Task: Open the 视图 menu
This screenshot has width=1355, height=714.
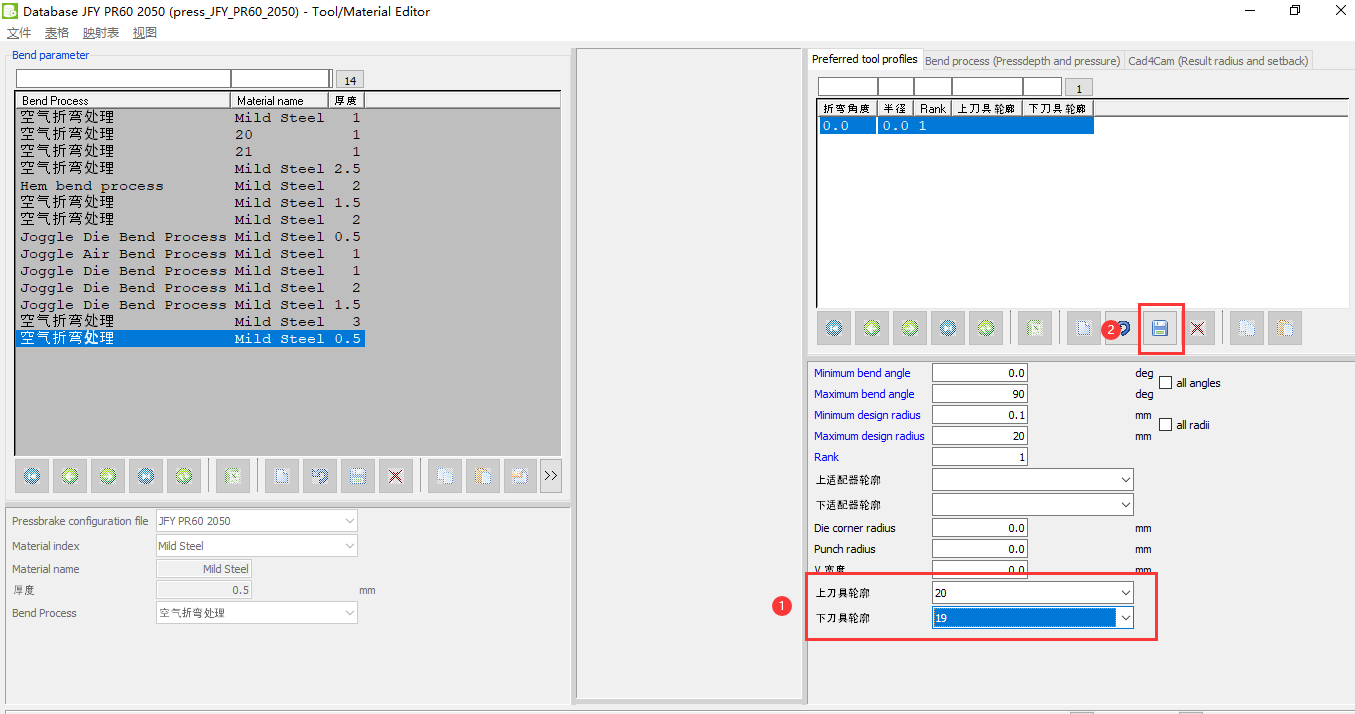Action: (145, 33)
